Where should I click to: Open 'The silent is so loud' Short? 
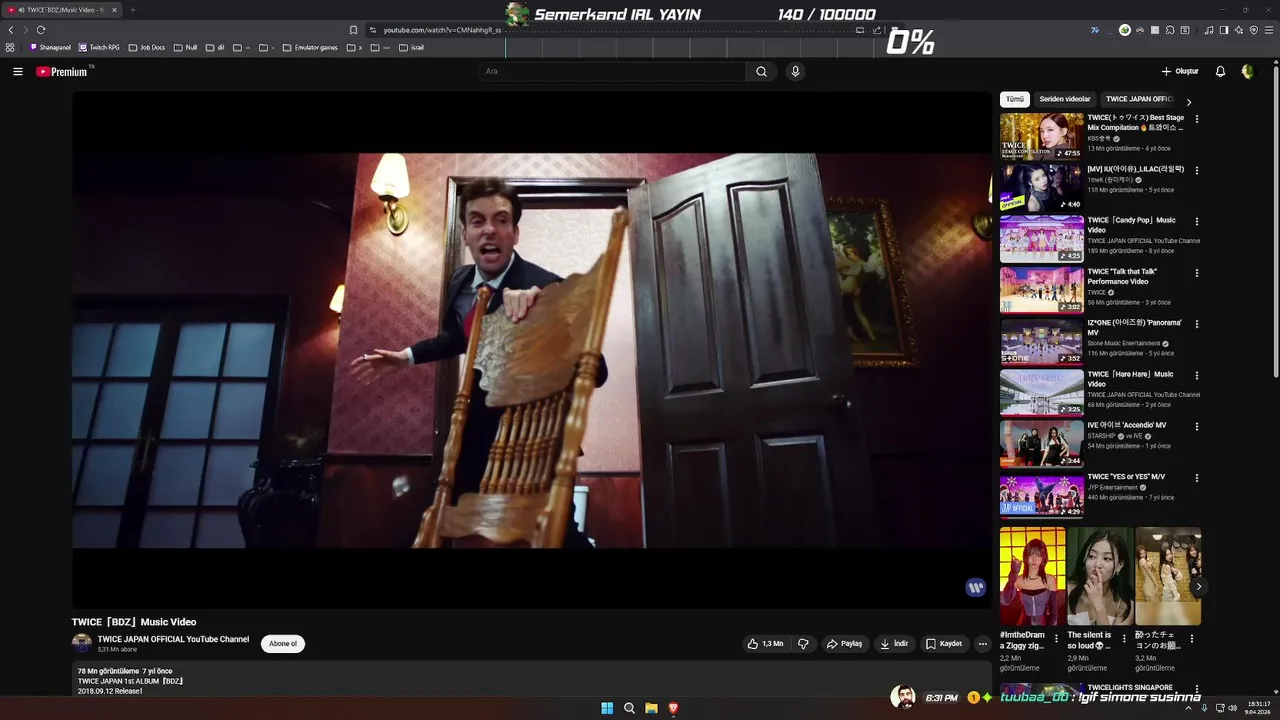tap(1100, 576)
